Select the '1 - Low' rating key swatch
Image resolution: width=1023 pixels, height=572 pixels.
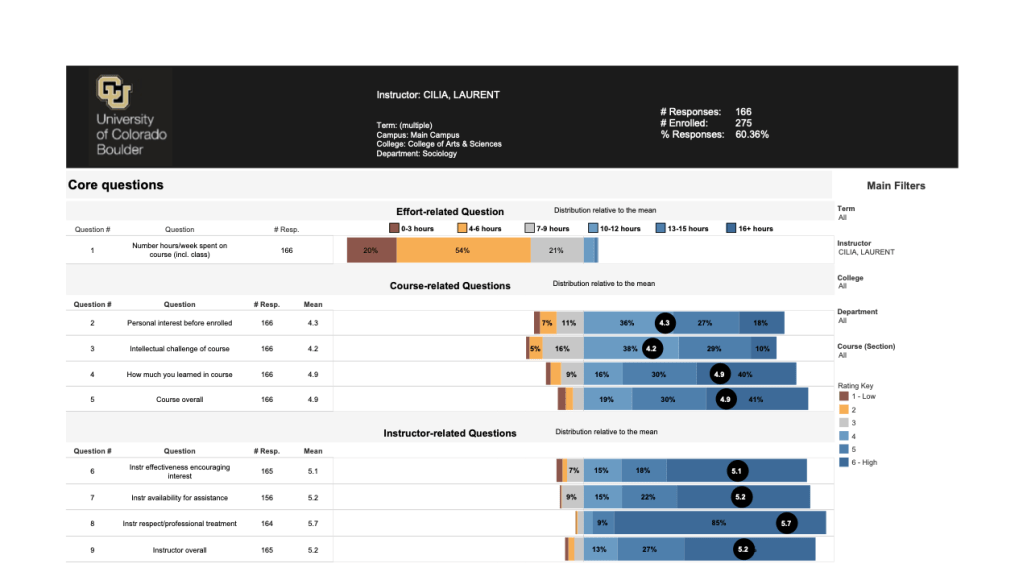pyautogui.click(x=844, y=397)
